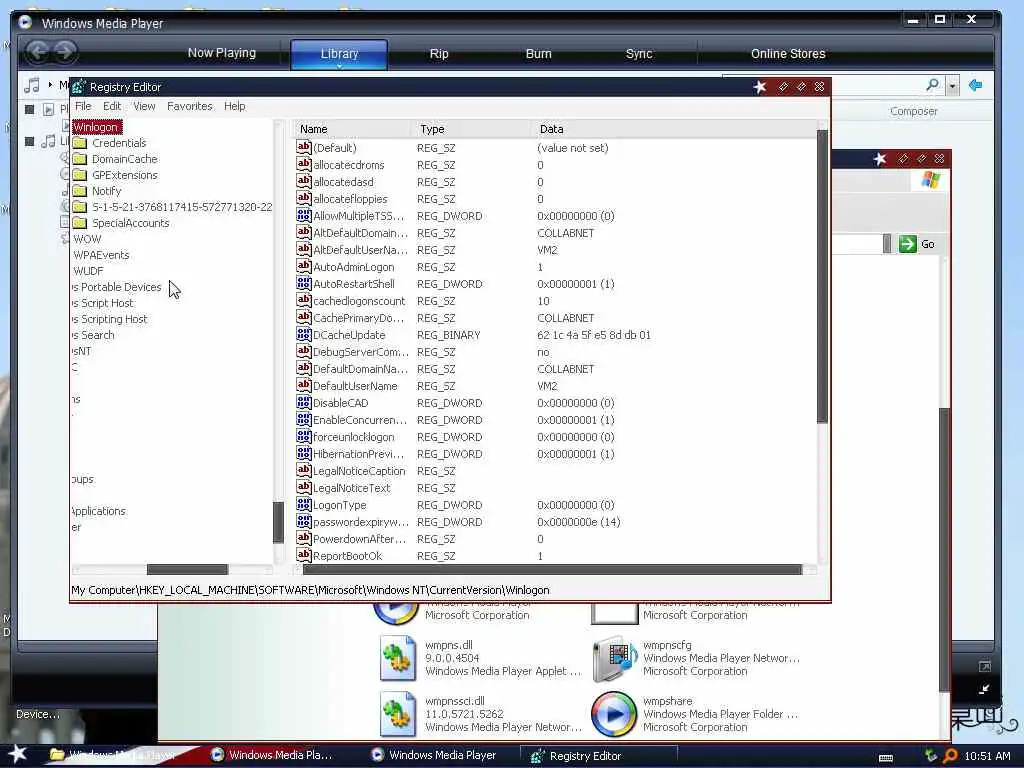Open the Registry Editor Edit menu
The image size is (1024, 768).
pyautogui.click(x=112, y=106)
